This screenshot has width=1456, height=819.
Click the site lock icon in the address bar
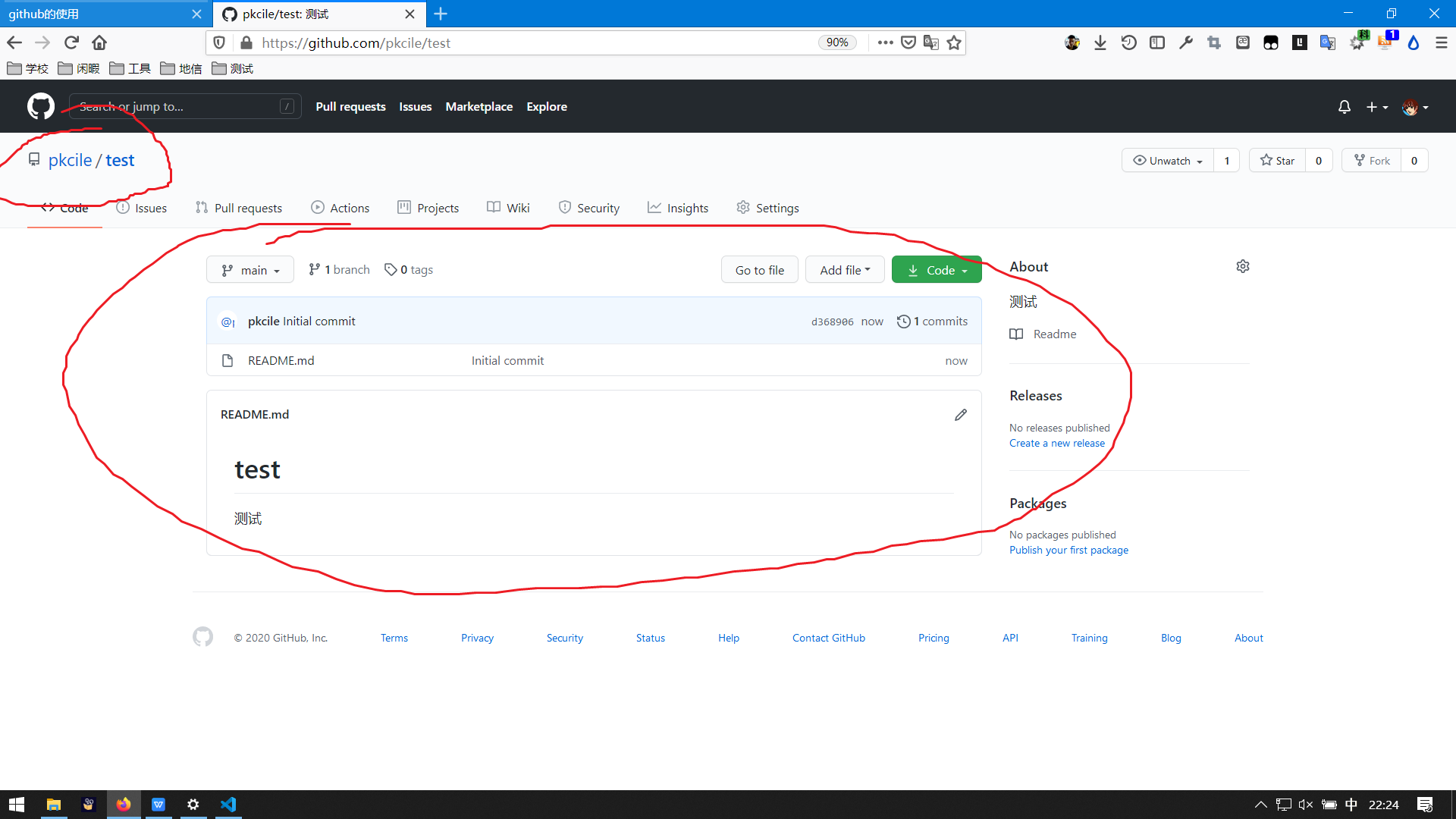pyautogui.click(x=246, y=42)
